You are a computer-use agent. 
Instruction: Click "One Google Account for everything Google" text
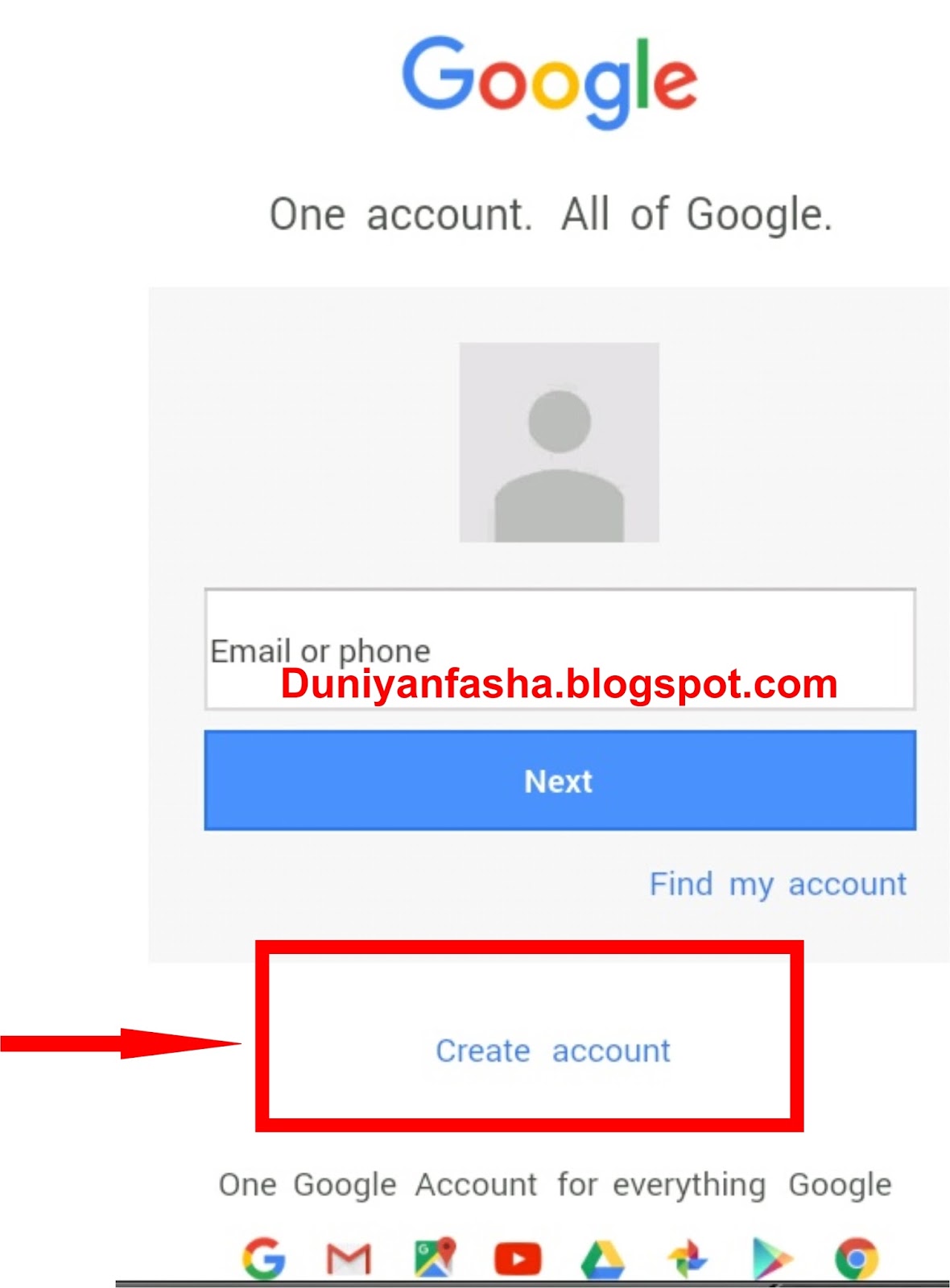tap(556, 1185)
